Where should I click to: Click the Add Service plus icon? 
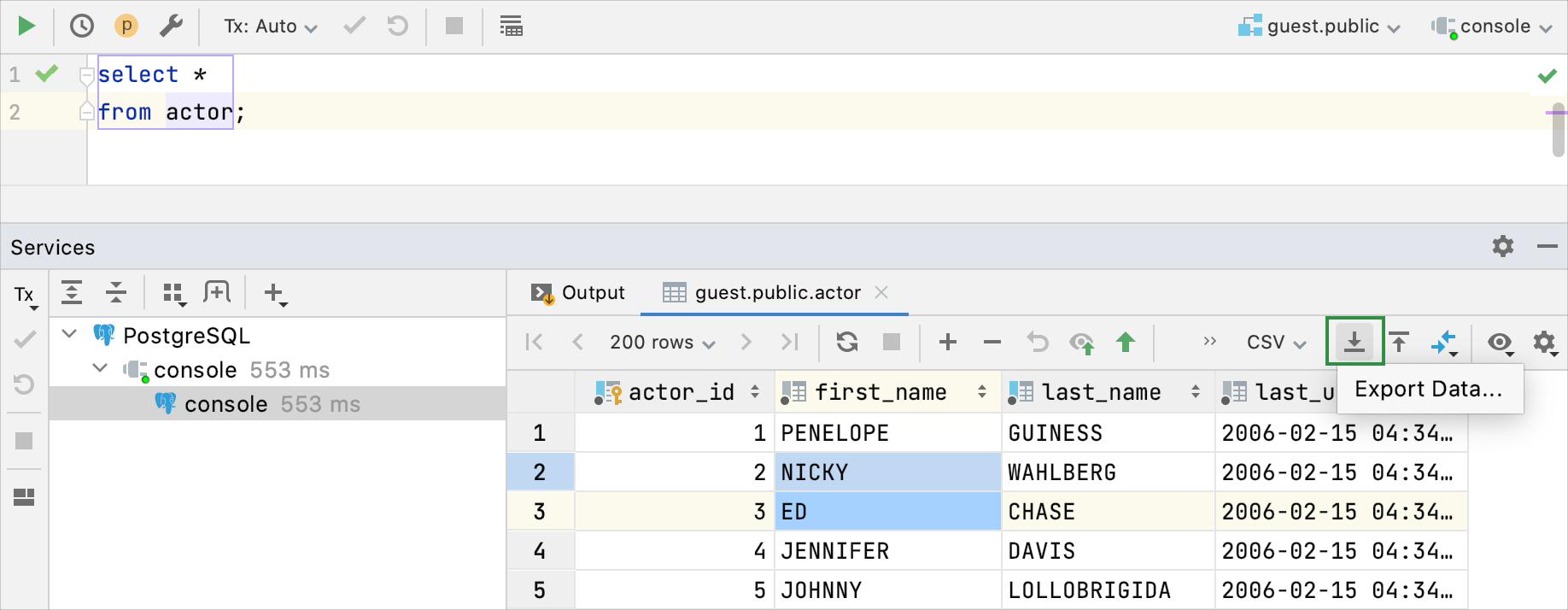pos(276,294)
